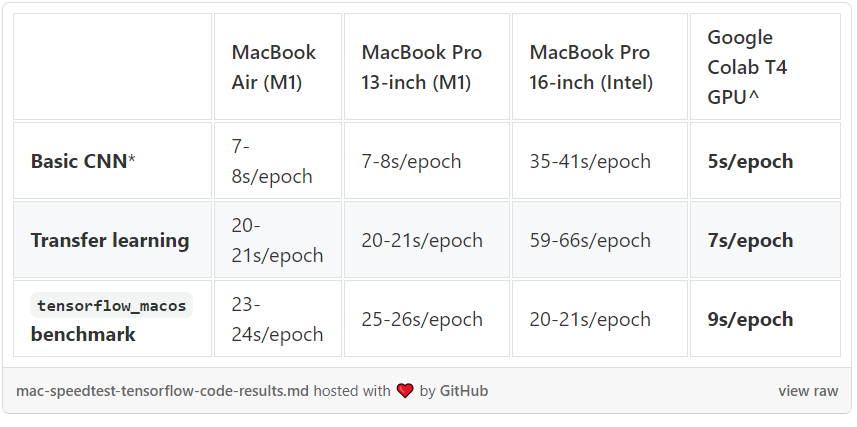Click the 35-41s/epoch cell

(x=600, y=161)
